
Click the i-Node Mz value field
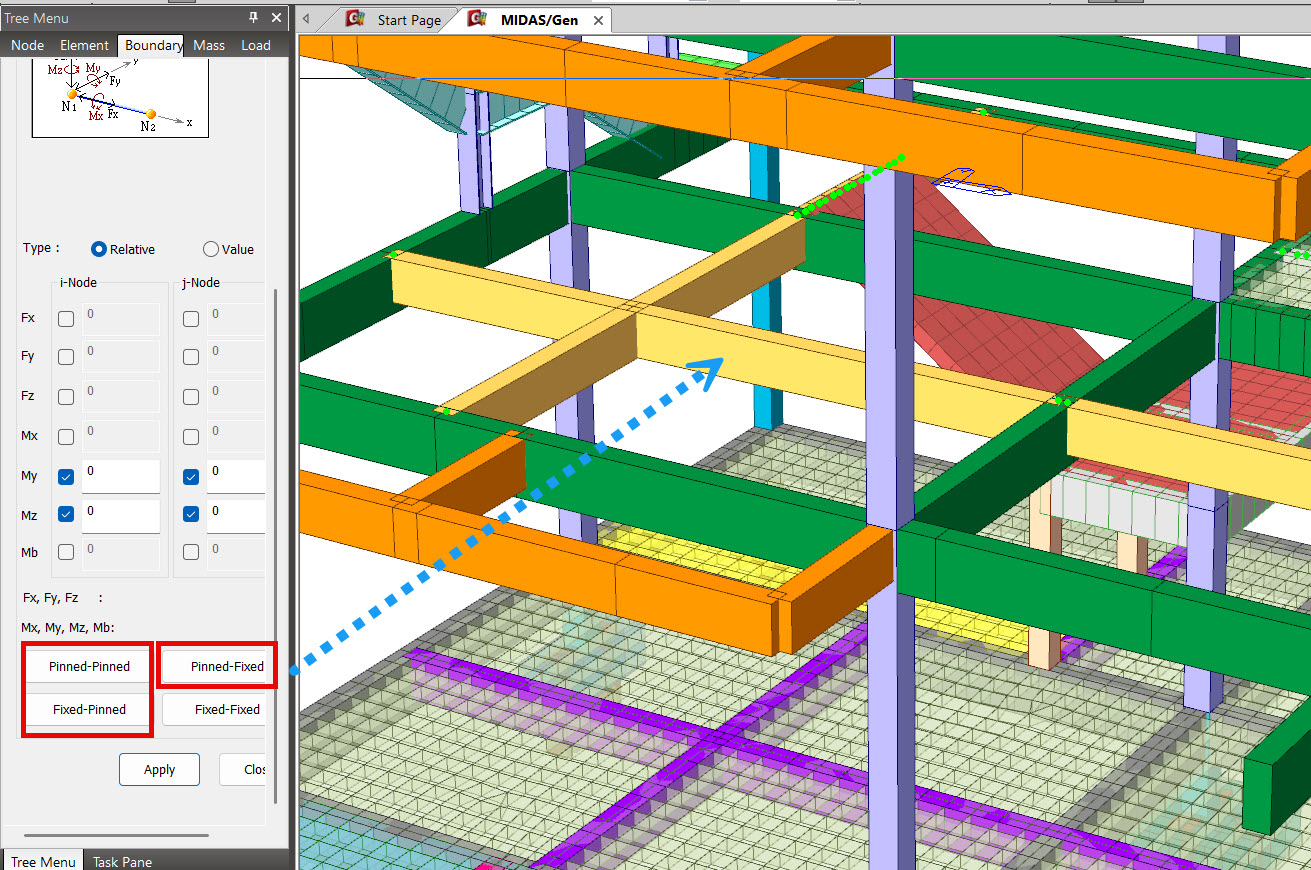[x=121, y=516]
